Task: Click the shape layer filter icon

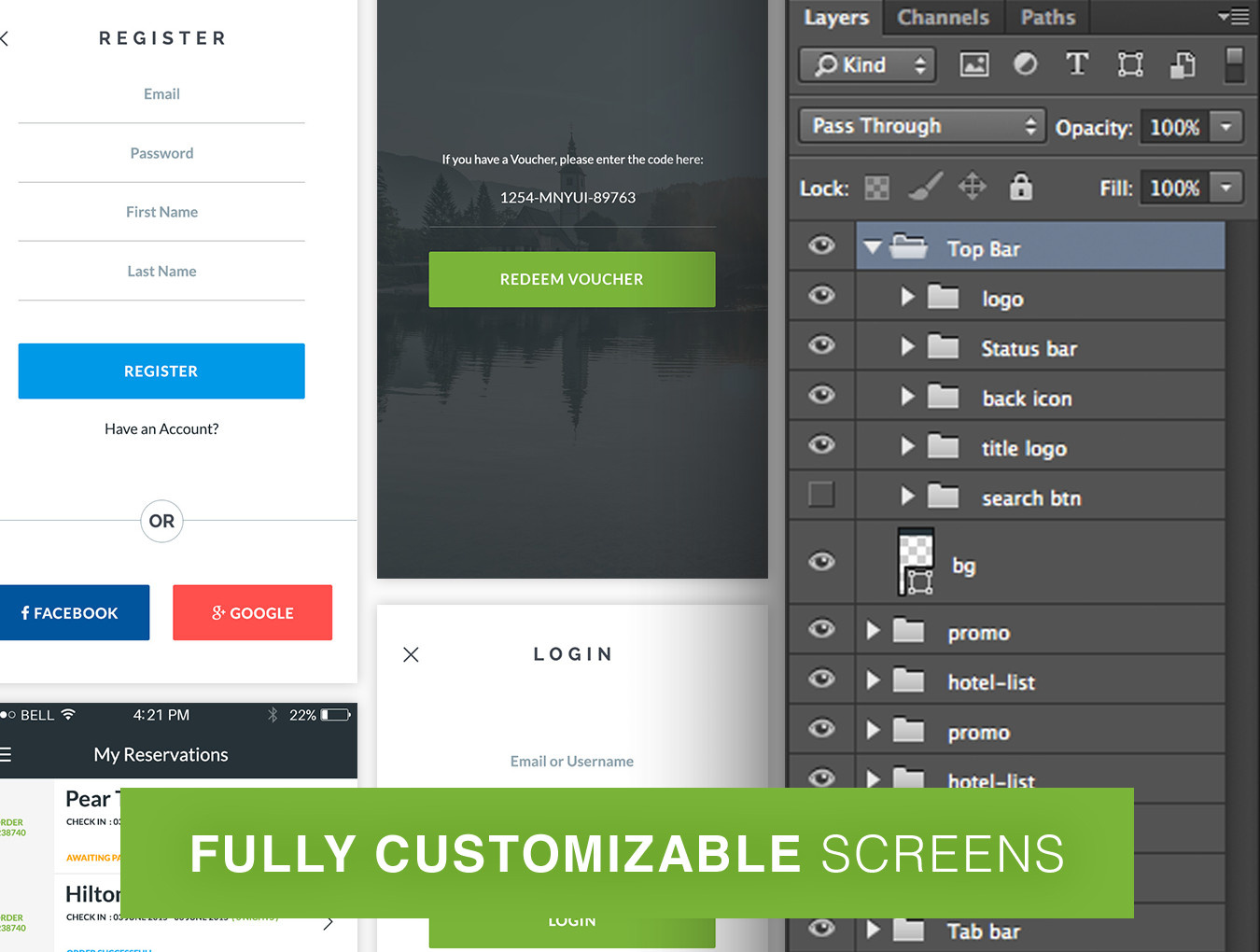Action: coord(1130,64)
